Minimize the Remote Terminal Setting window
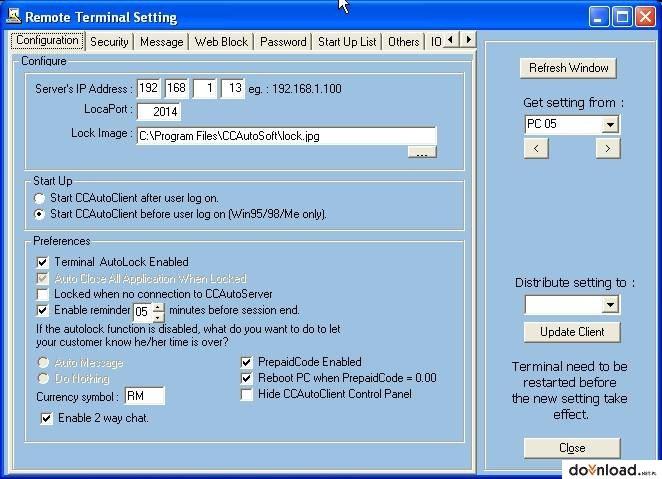The image size is (662, 479). [599, 17]
